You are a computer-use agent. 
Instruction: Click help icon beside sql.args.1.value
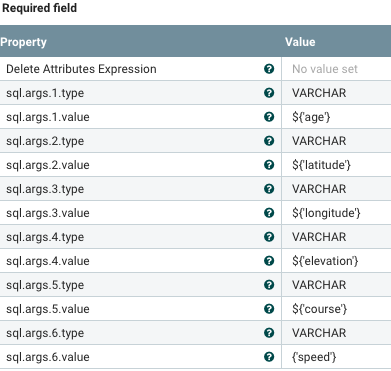click(x=269, y=117)
